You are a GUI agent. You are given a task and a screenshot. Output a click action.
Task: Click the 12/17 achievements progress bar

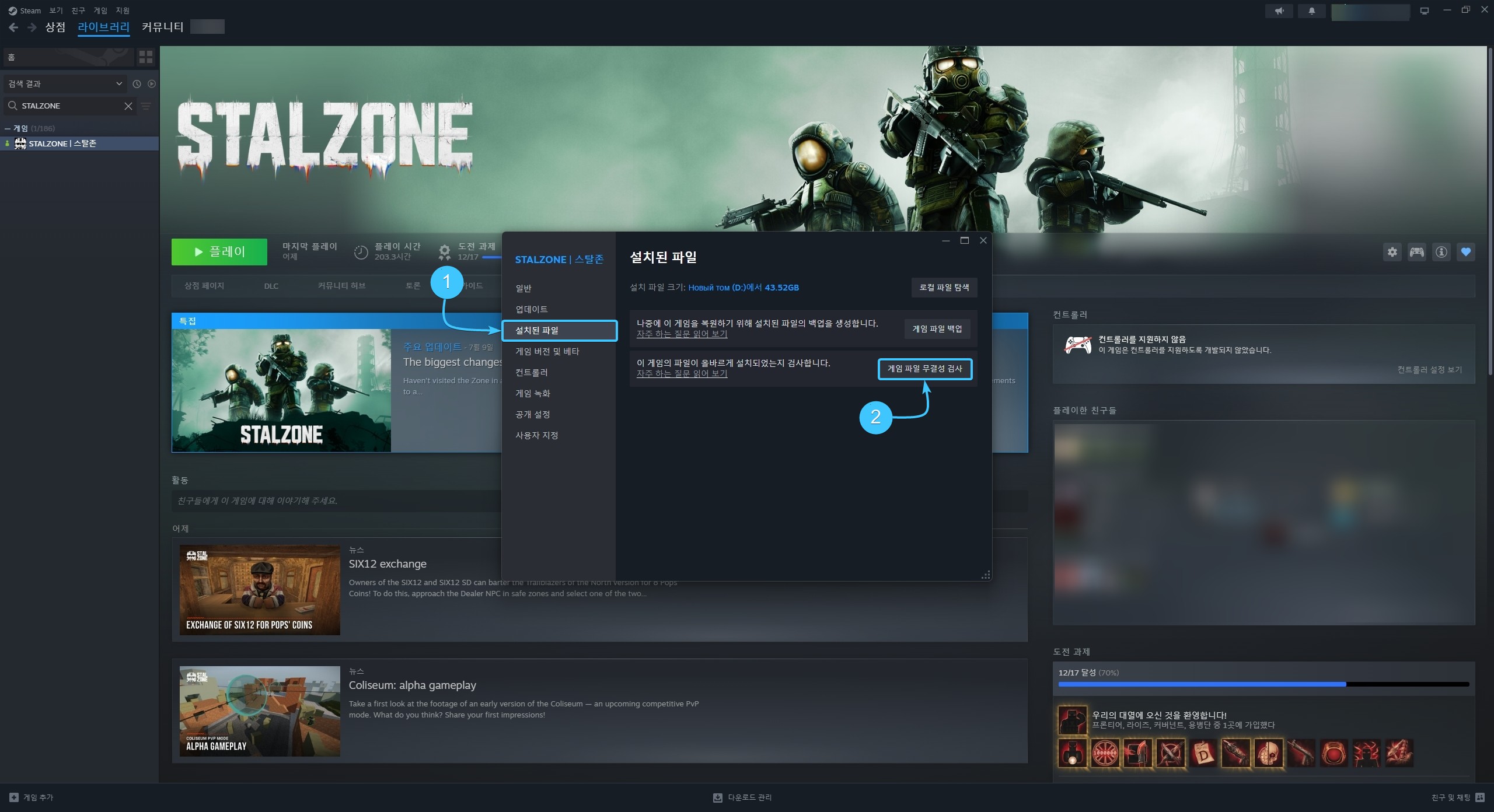click(1263, 684)
